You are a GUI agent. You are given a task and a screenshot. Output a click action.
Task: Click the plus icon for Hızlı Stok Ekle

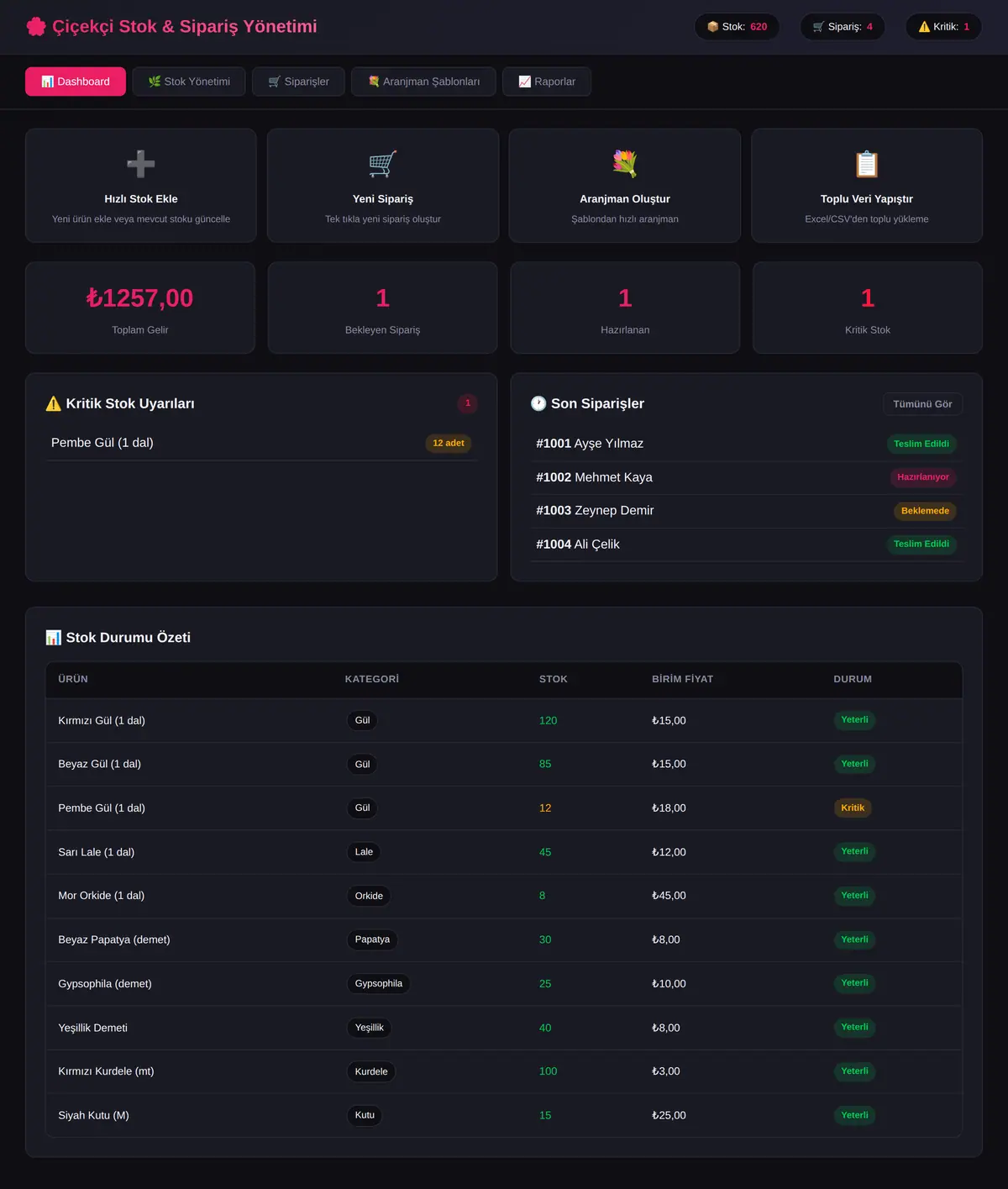point(141,164)
